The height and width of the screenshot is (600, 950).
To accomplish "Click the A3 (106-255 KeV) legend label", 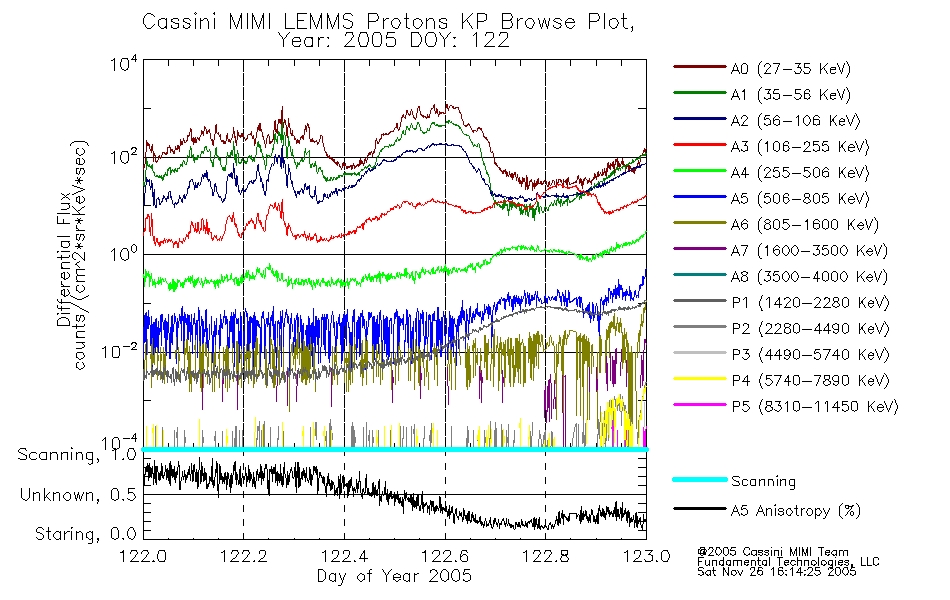I will (x=800, y=147).
